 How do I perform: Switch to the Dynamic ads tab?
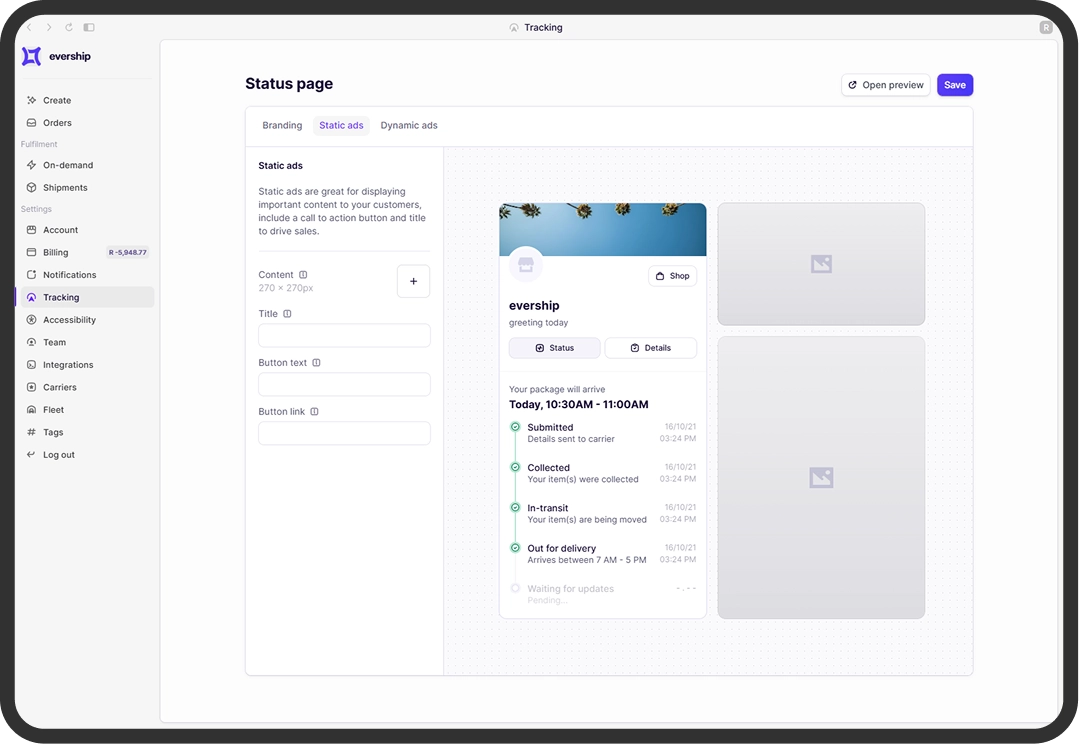[x=409, y=126]
